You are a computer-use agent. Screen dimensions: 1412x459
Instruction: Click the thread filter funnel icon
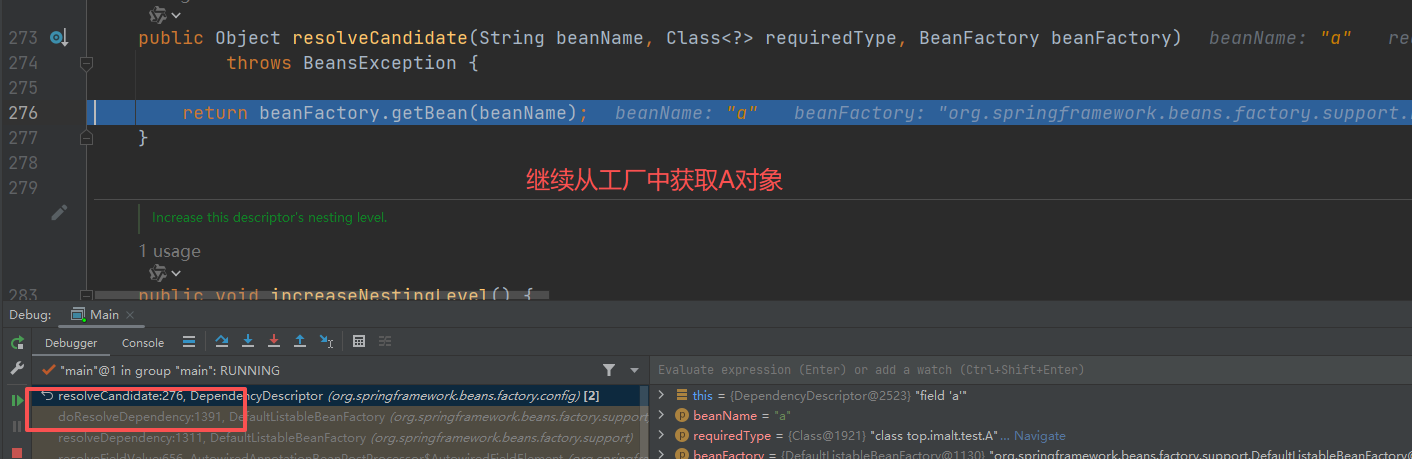[x=609, y=370]
